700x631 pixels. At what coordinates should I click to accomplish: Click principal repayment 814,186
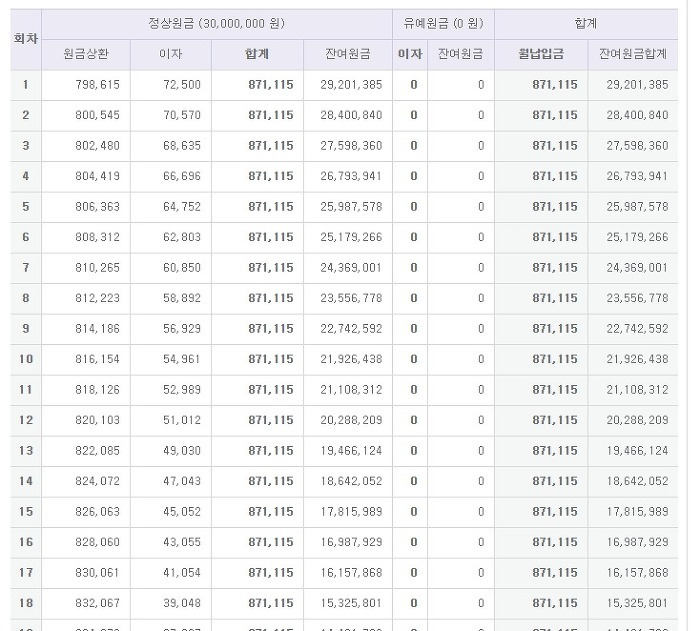click(x=97, y=329)
